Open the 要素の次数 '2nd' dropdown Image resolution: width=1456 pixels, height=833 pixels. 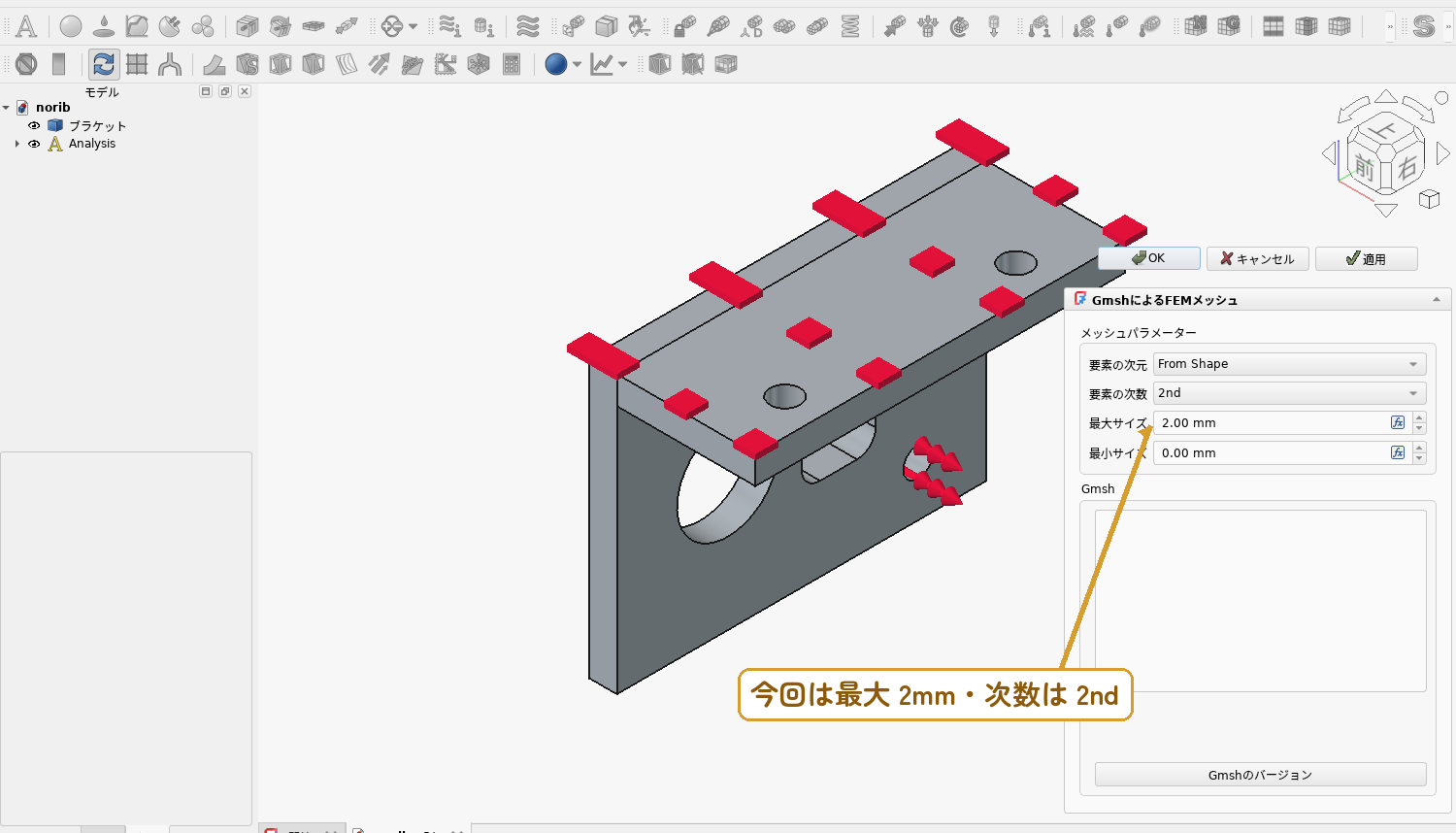click(1289, 393)
